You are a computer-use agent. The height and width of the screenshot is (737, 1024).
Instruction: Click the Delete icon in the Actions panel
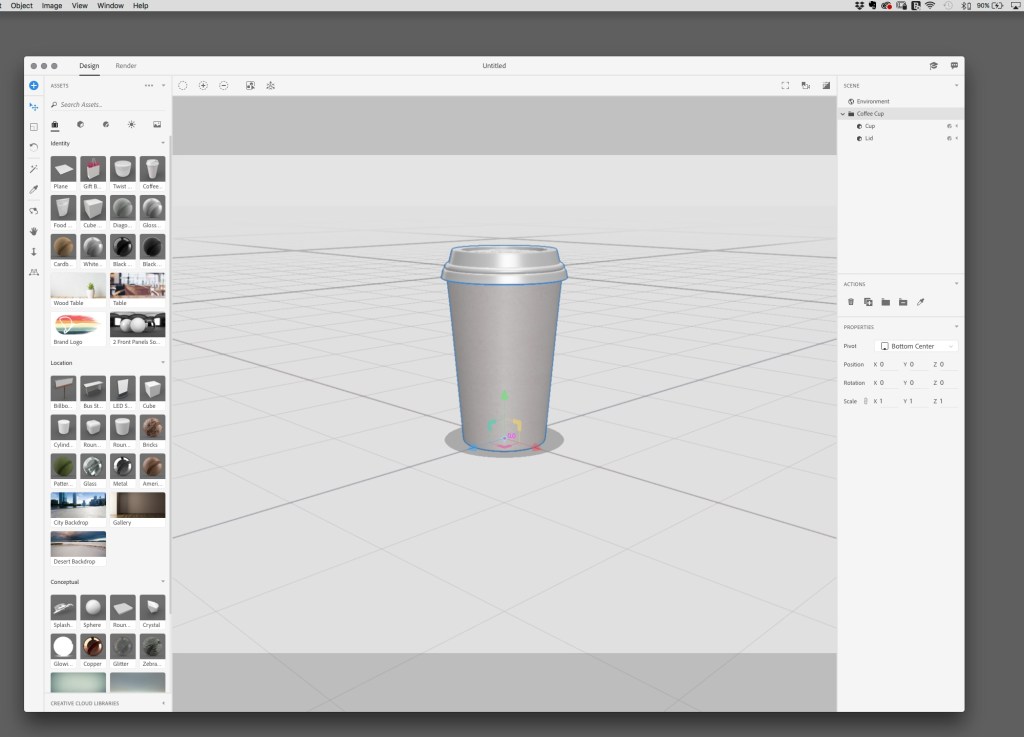pyautogui.click(x=851, y=301)
